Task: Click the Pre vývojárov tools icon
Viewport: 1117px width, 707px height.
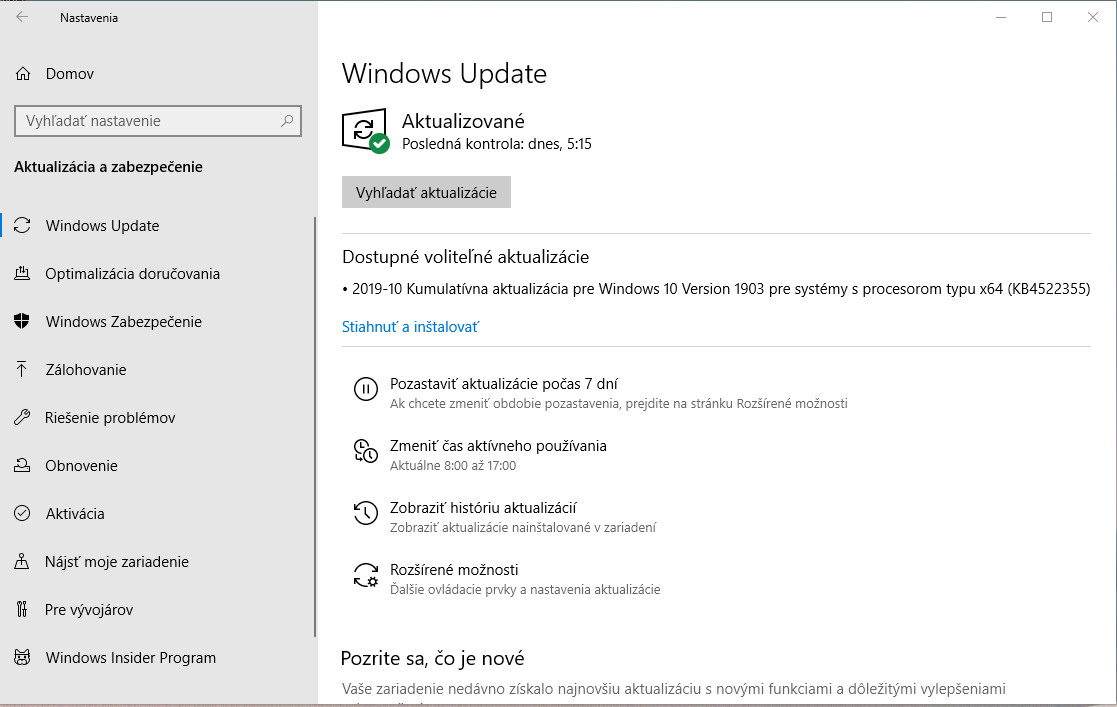Action: coord(22,609)
